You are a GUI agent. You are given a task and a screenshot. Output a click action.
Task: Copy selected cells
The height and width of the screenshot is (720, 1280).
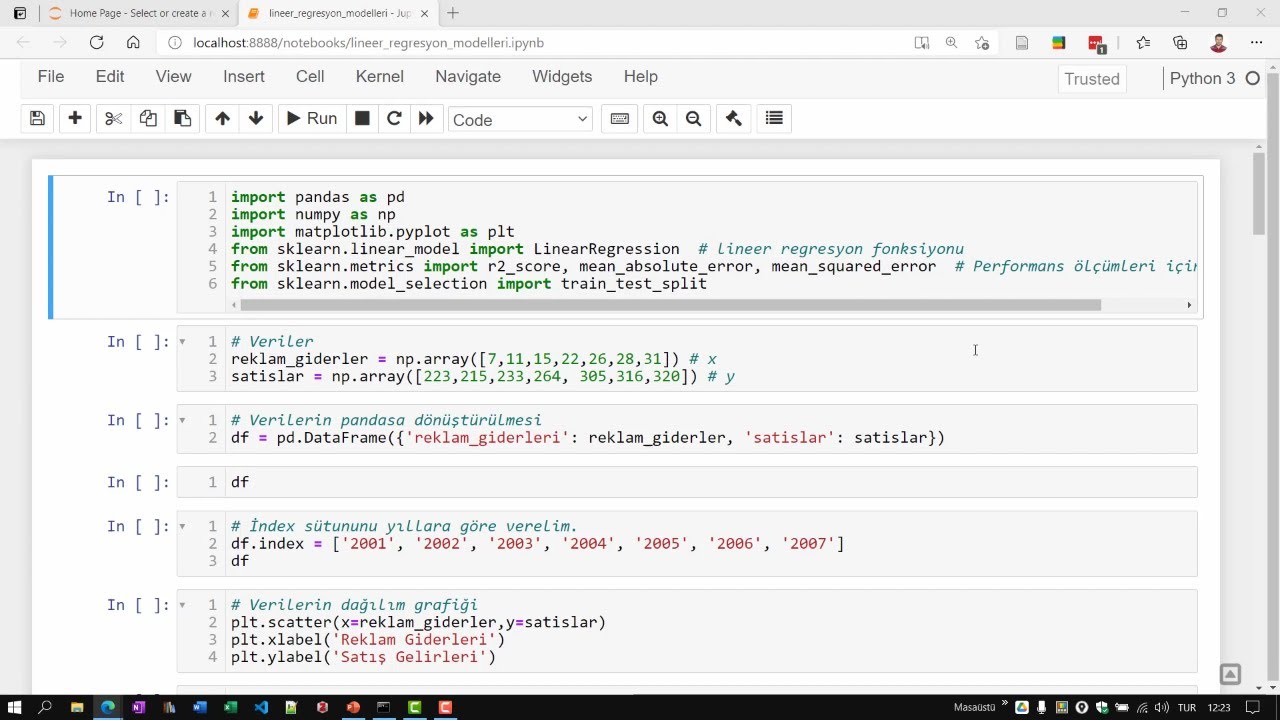tap(148, 118)
